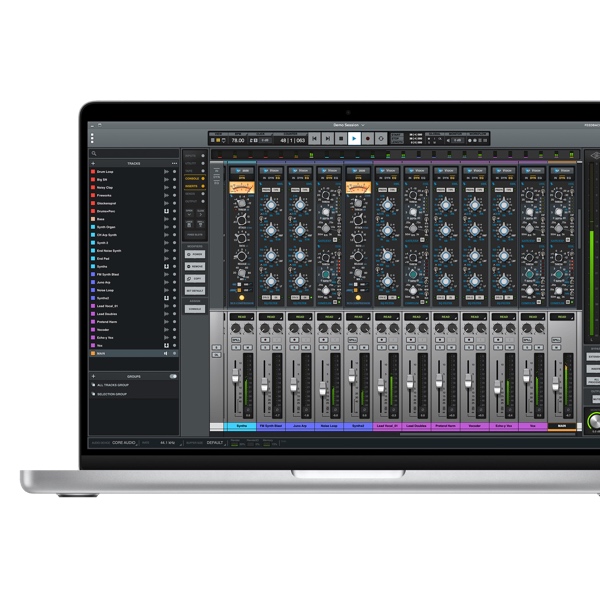600x600 pixels.
Task: Click the tempo value 78.00
Action: [x=237, y=140]
